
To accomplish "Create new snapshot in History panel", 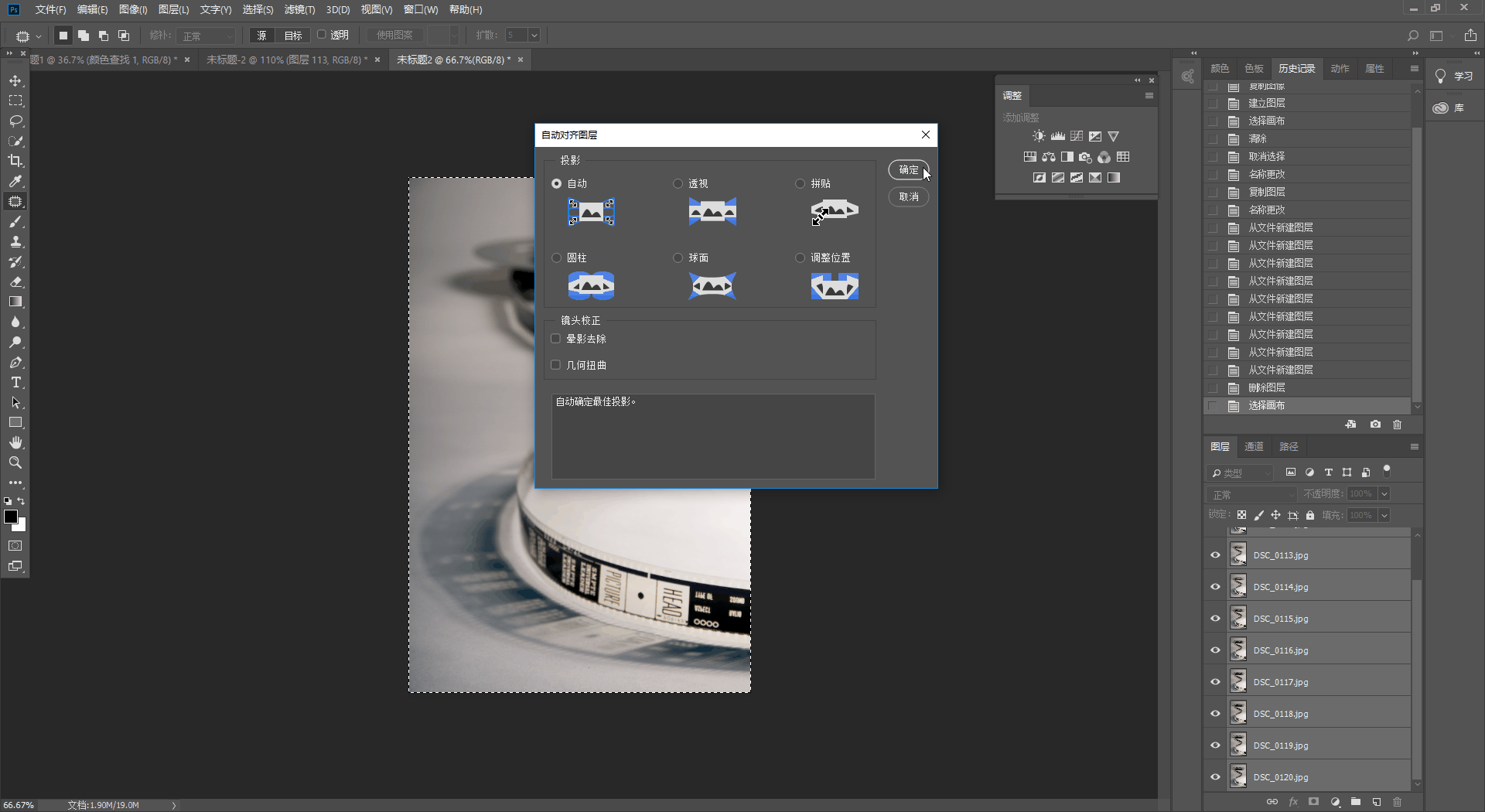I will point(1375,425).
